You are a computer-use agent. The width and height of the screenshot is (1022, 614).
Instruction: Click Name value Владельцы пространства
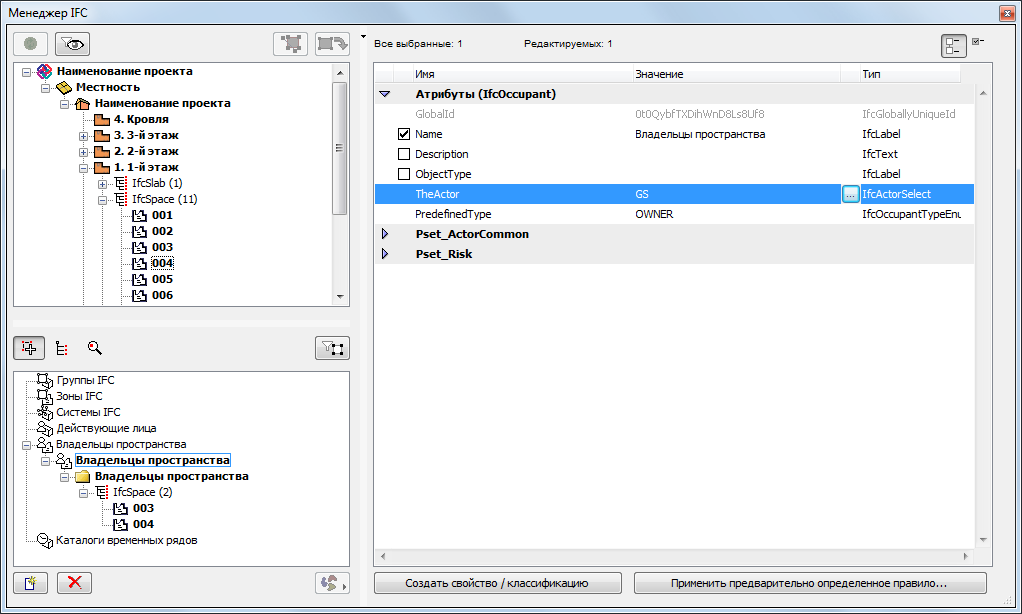pyautogui.click(x=700, y=134)
